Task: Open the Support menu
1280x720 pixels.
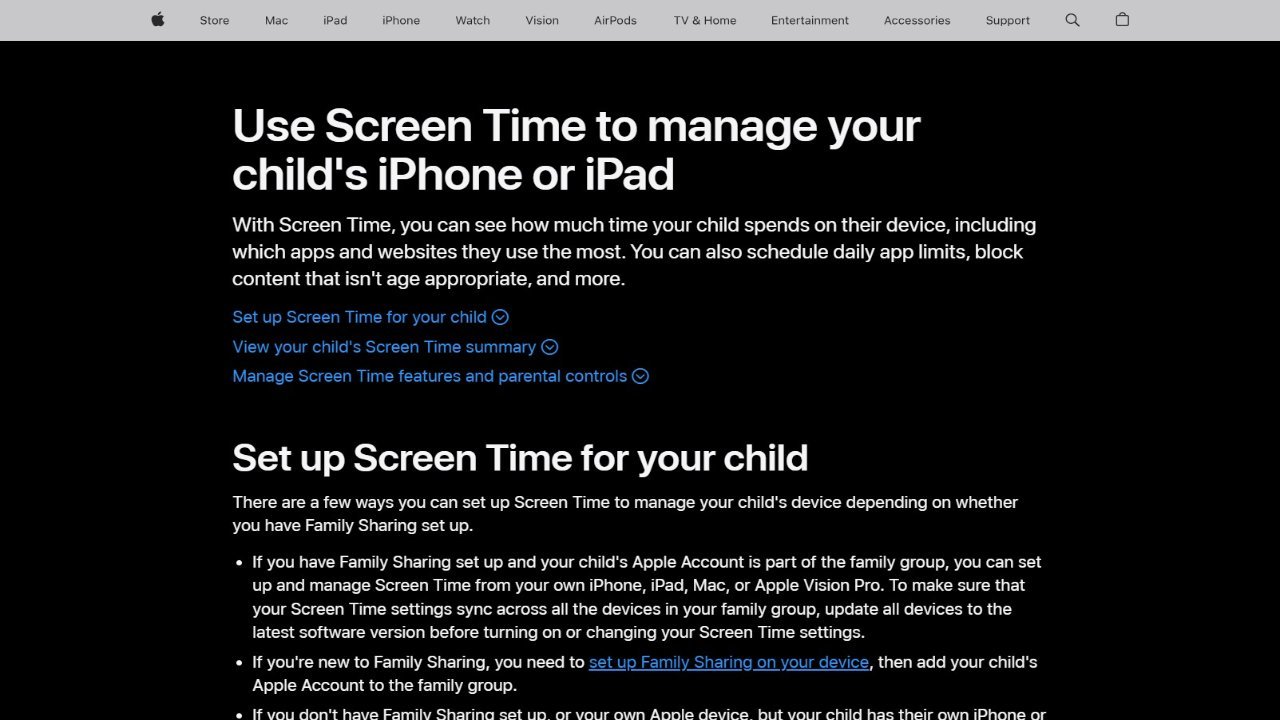Action: tap(1008, 20)
